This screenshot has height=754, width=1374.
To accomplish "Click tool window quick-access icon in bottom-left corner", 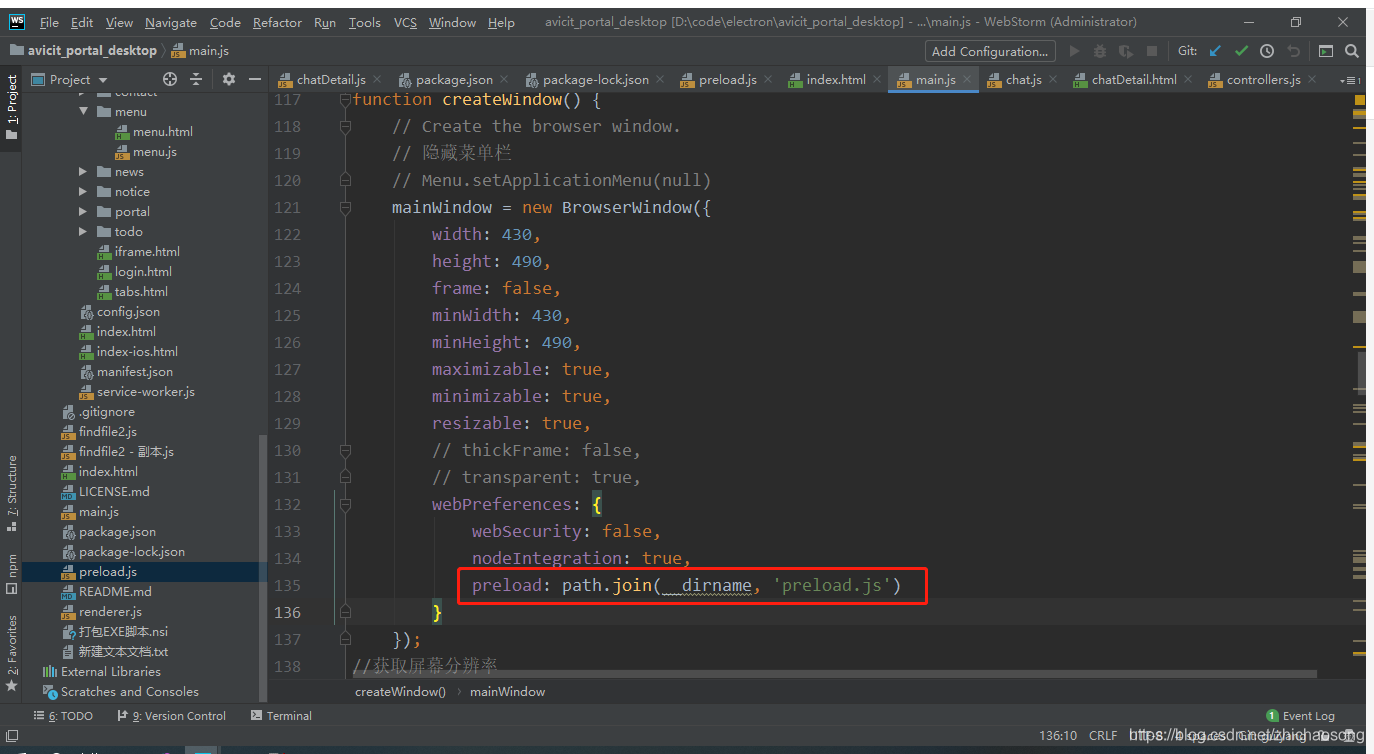I will tap(12, 736).
